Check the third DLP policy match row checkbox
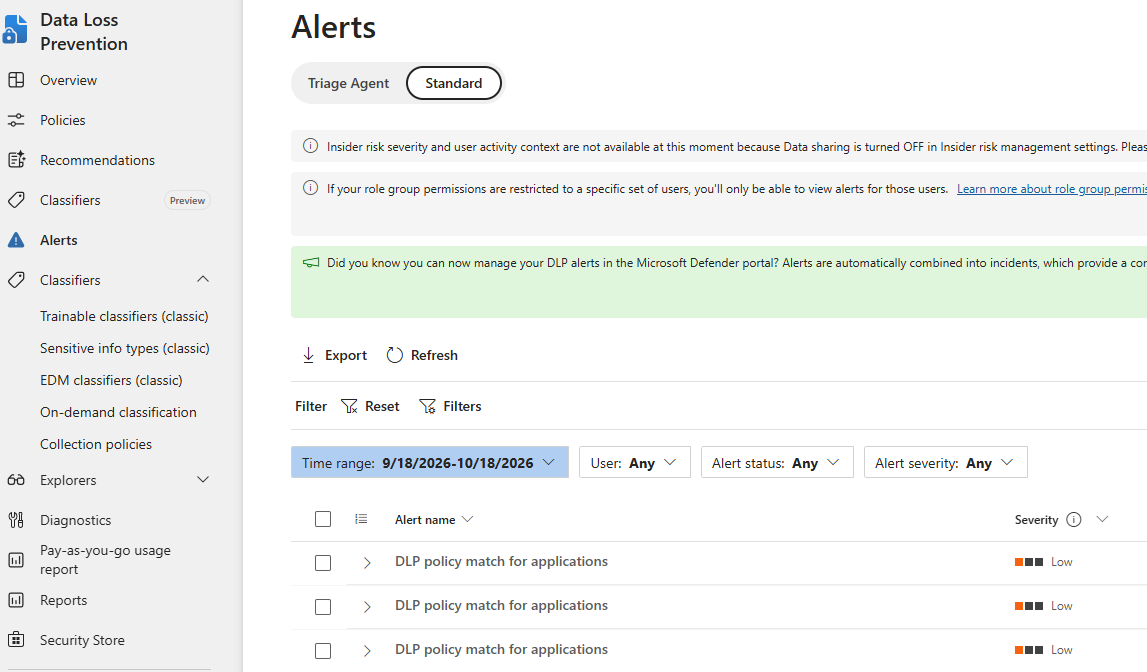1147x672 pixels. point(323,651)
